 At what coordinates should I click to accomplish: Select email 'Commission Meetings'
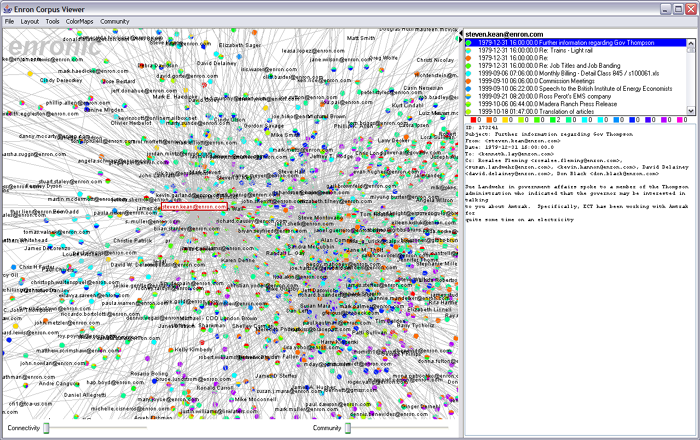[576, 81]
